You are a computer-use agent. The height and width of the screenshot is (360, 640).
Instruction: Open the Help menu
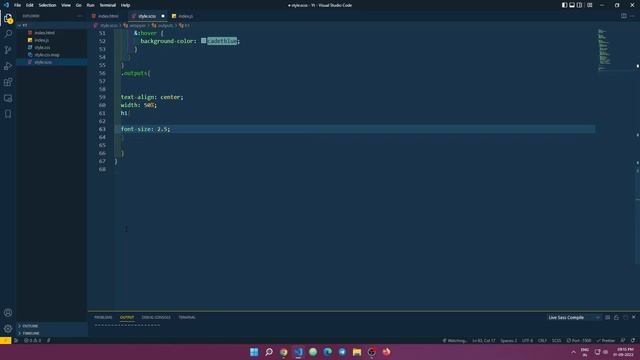click(125, 5)
